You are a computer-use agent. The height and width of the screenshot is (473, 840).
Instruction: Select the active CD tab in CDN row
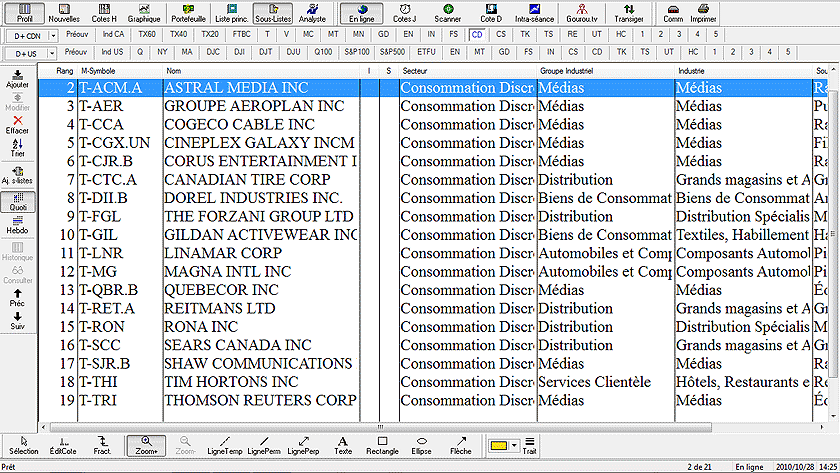pos(477,35)
